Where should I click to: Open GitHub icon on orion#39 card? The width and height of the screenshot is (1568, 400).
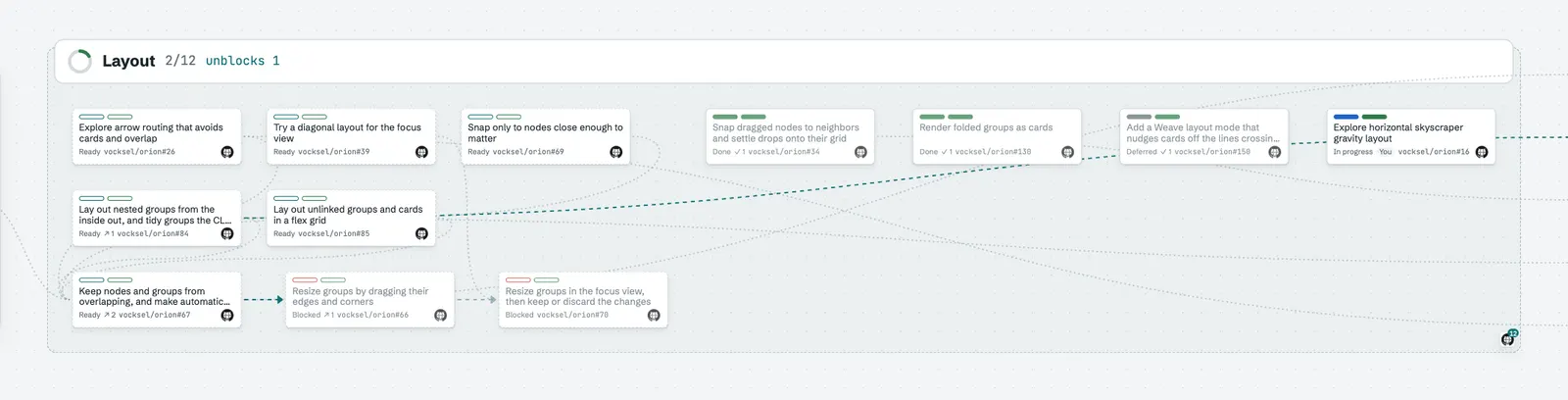[421, 152]
